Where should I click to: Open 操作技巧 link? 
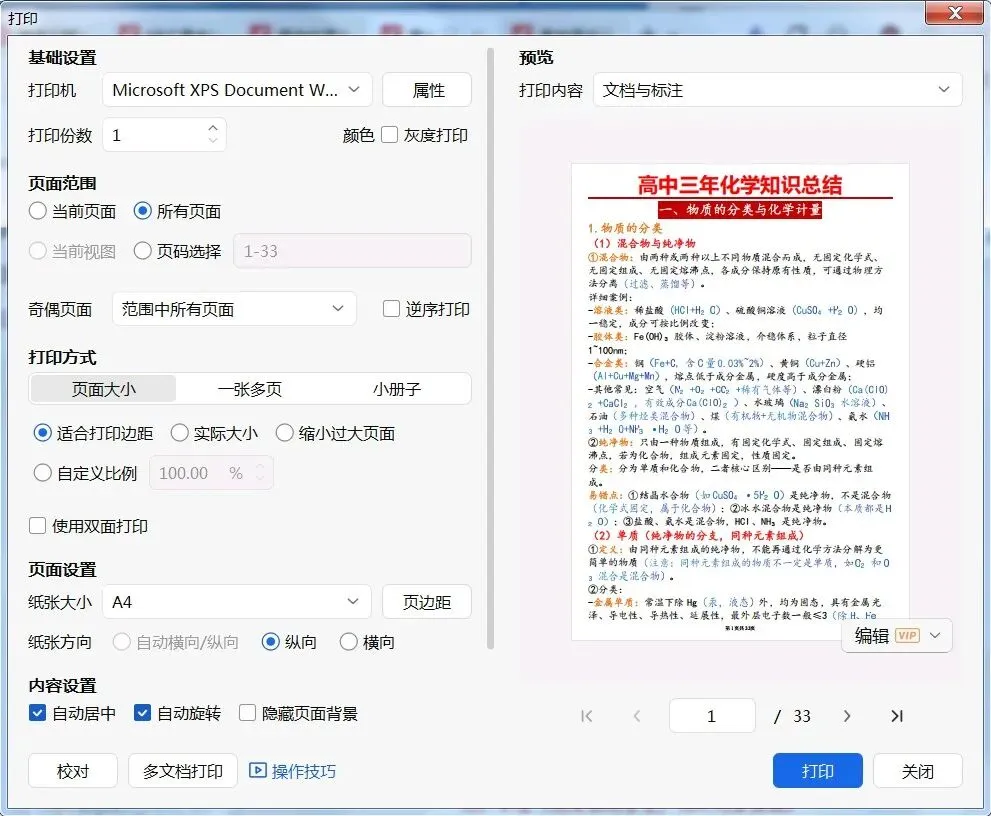[x=303, y=771]
